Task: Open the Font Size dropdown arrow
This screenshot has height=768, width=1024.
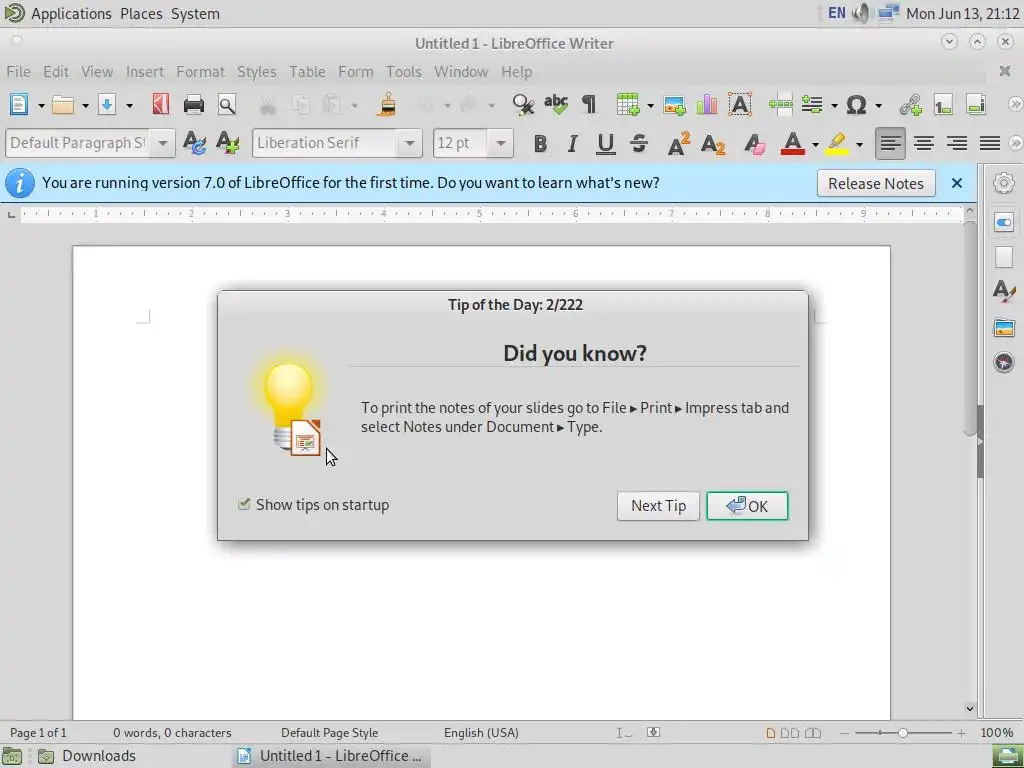Action: [x=501, y=143]
